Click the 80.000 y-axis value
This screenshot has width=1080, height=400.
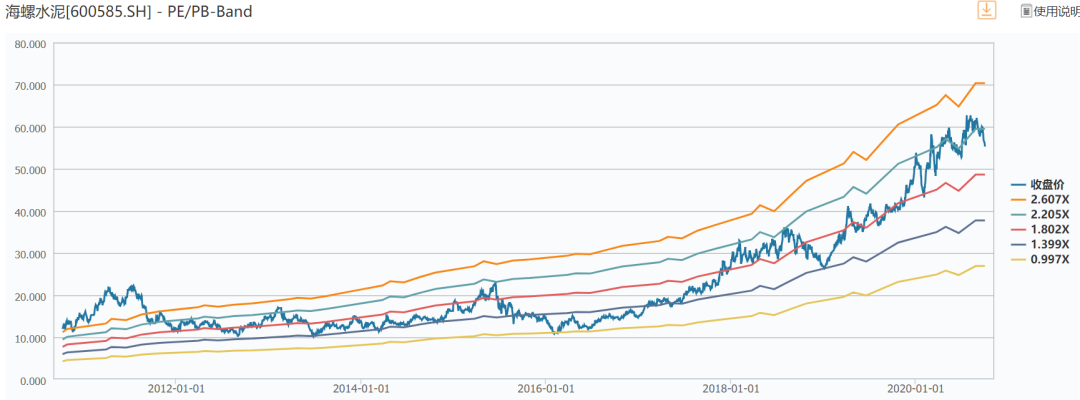30,43
